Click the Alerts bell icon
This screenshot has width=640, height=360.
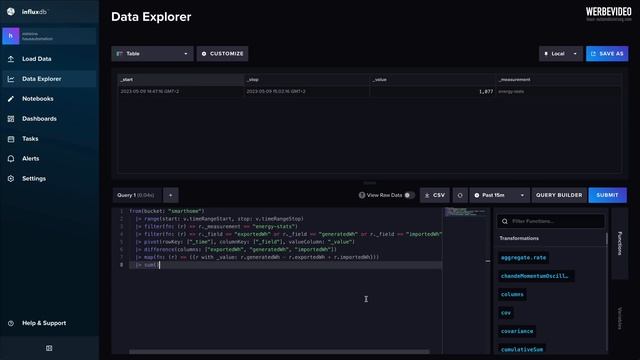tap(11, 158)
